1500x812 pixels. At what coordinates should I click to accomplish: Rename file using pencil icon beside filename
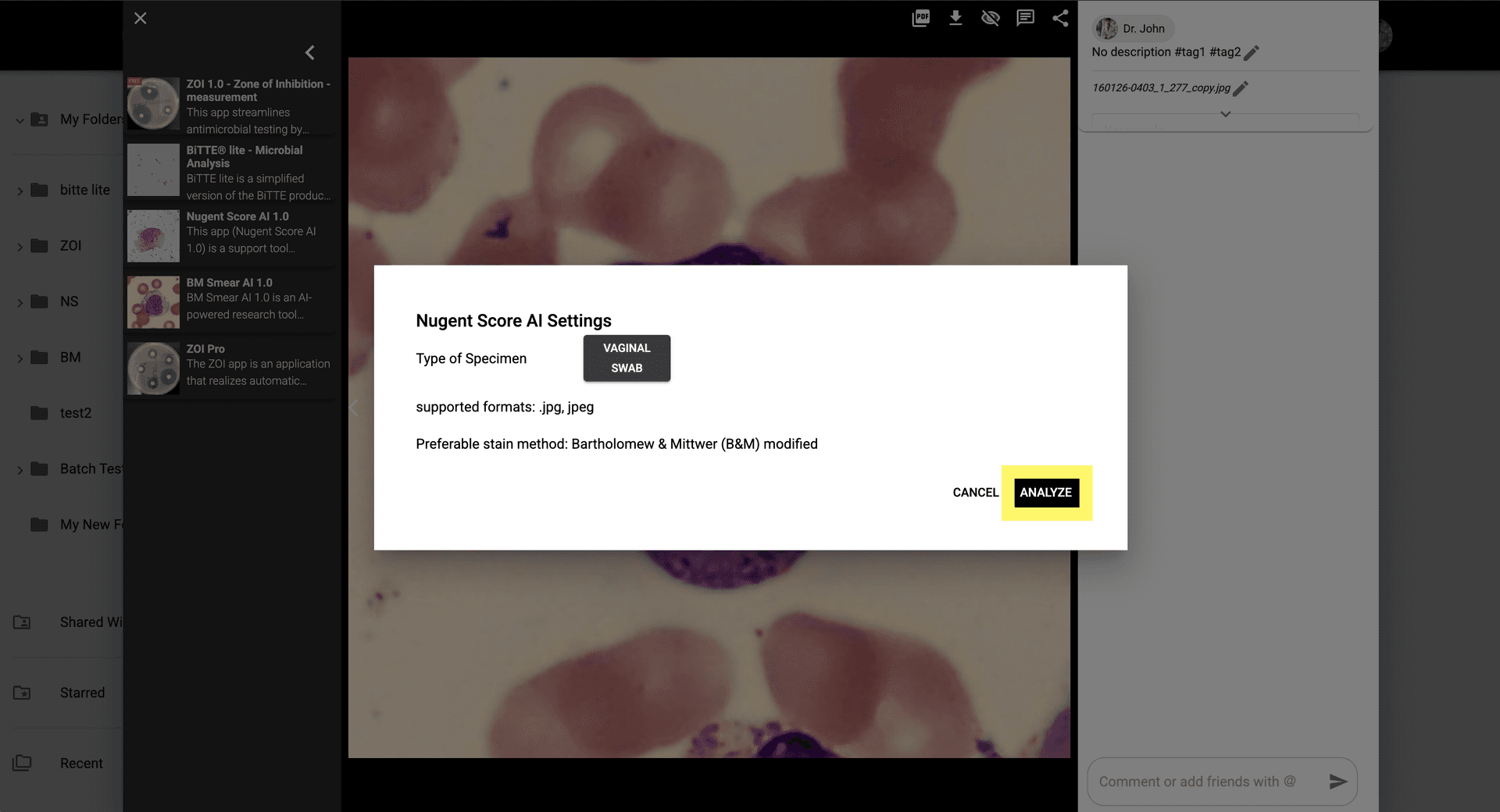(1241, 88)
